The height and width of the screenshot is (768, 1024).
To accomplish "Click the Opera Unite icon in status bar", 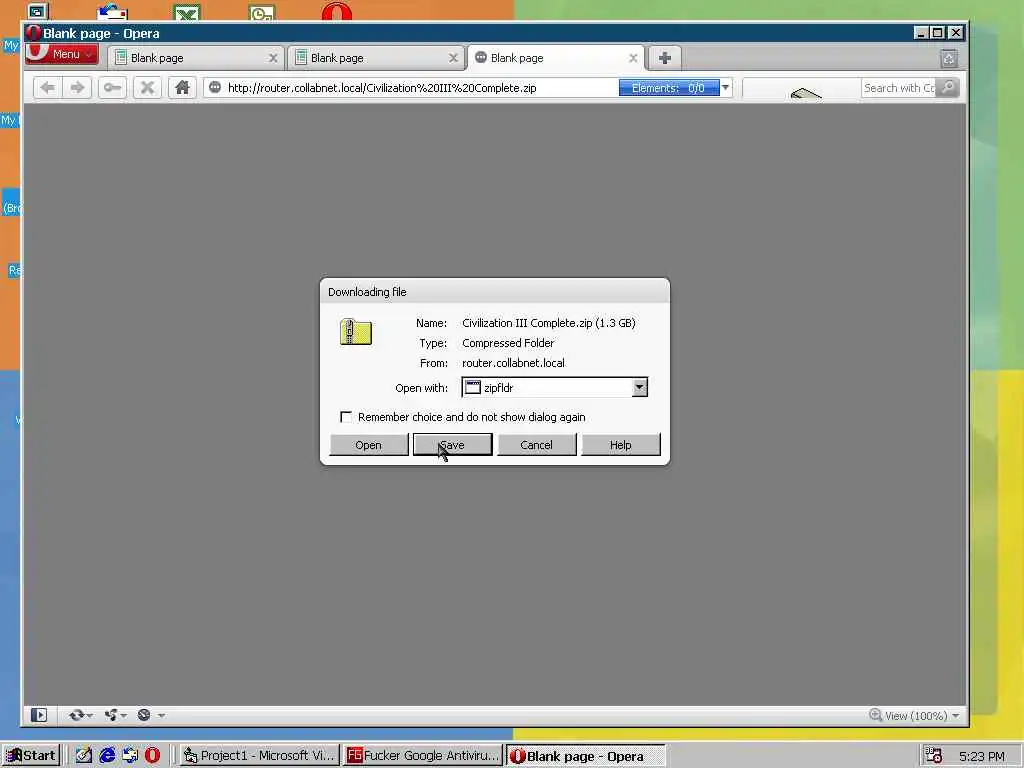I will click(x=111, y=715).
